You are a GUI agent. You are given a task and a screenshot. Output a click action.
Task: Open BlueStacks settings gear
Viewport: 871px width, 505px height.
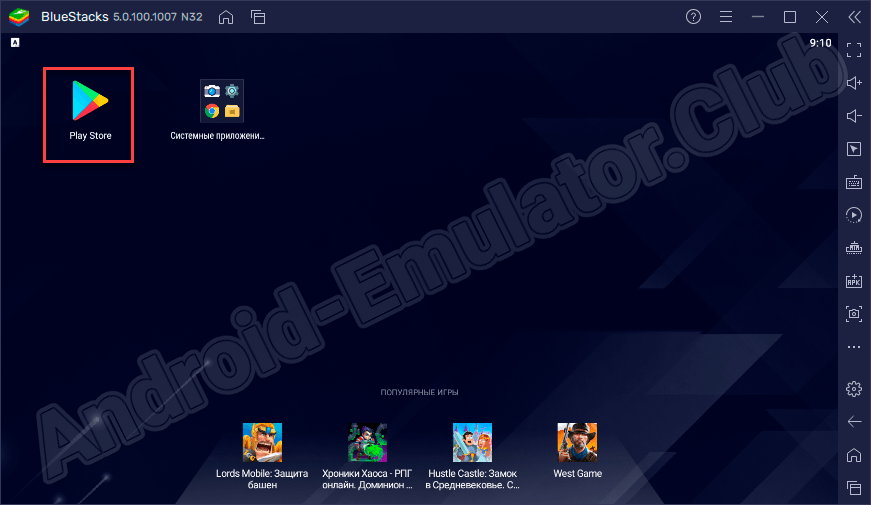854,388
